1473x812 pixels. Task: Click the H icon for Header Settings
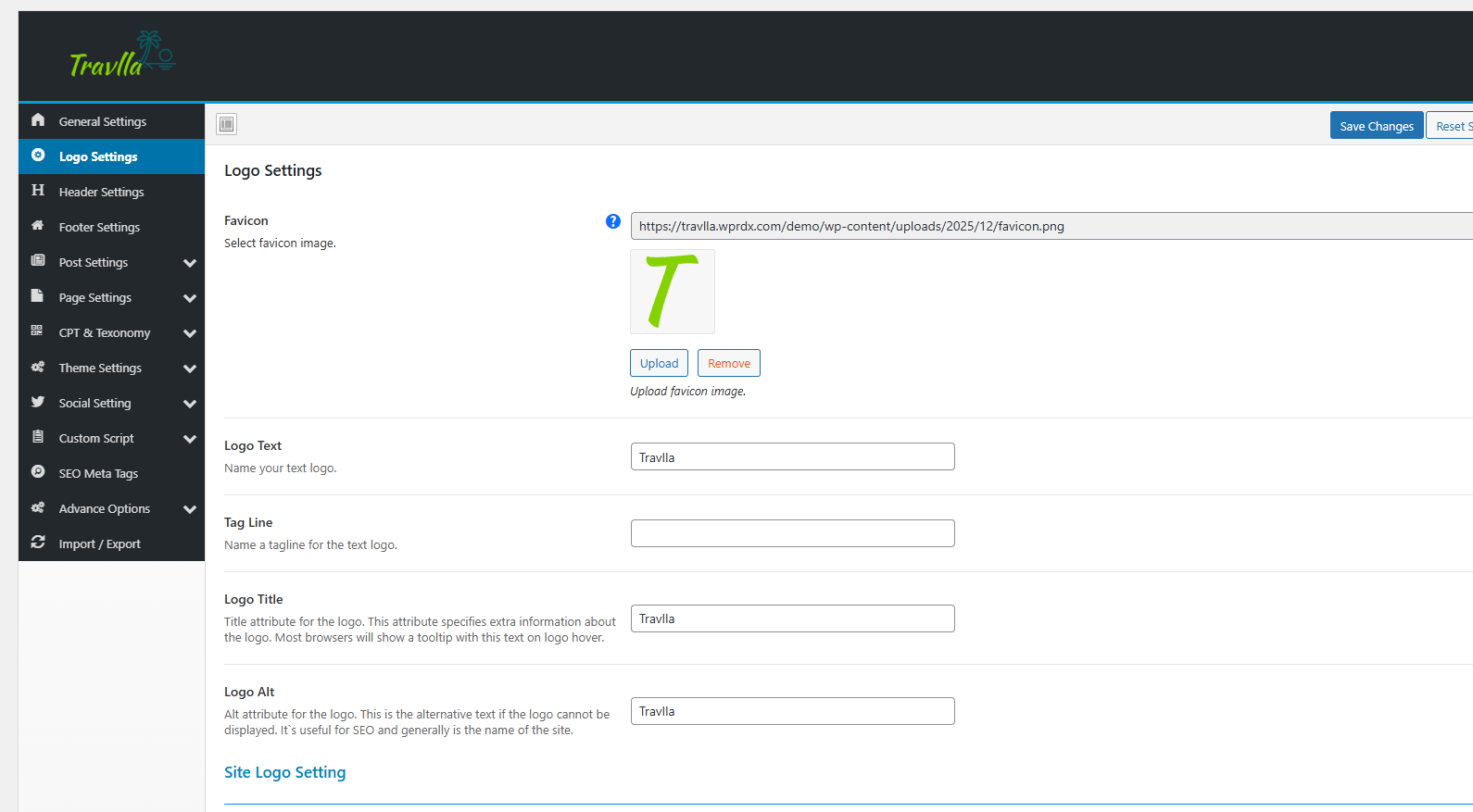coord(38,191)
